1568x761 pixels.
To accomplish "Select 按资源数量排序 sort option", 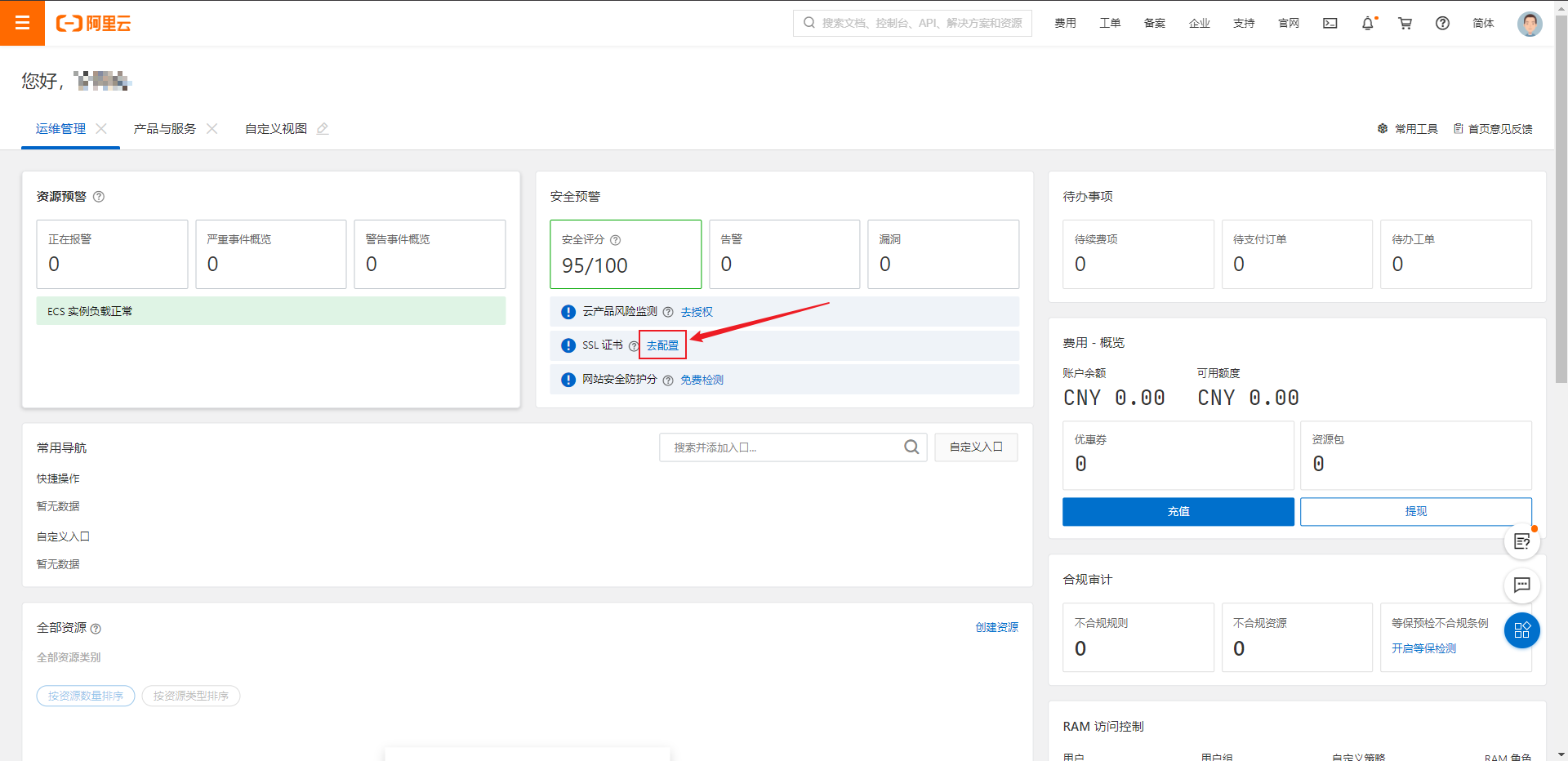I will pyautogui.click(x=86, y=696).
